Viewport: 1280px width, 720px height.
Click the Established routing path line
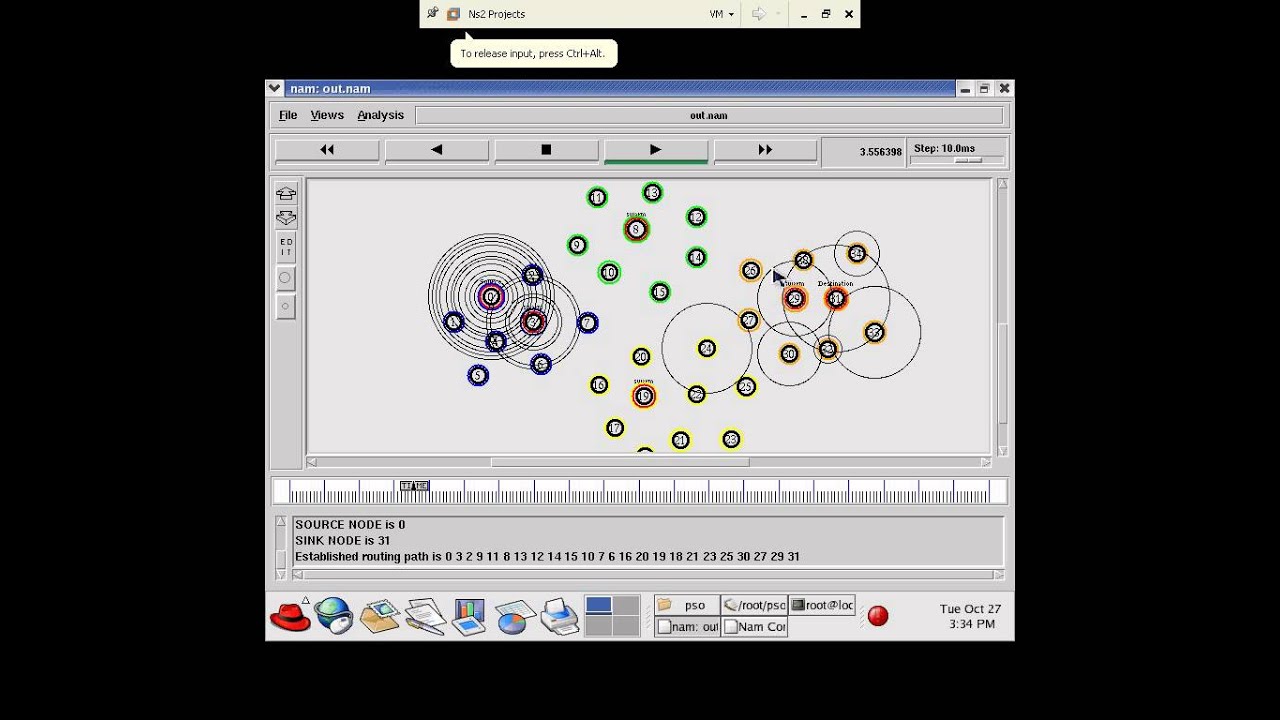click(547, 556)
